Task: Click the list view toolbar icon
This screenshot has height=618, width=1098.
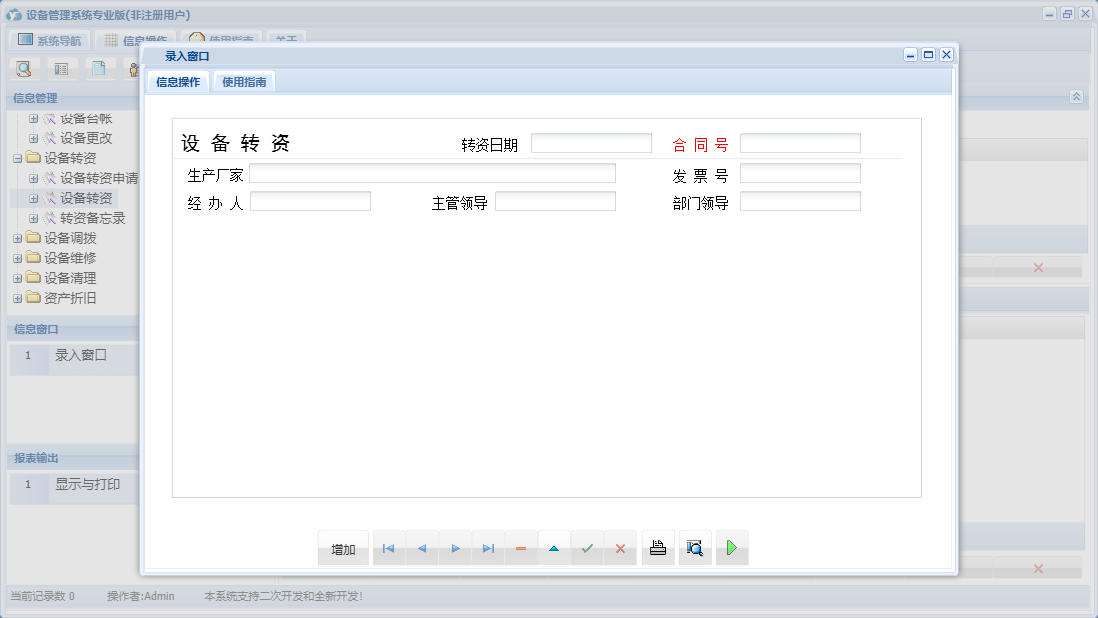Action: tap(61, 69)
